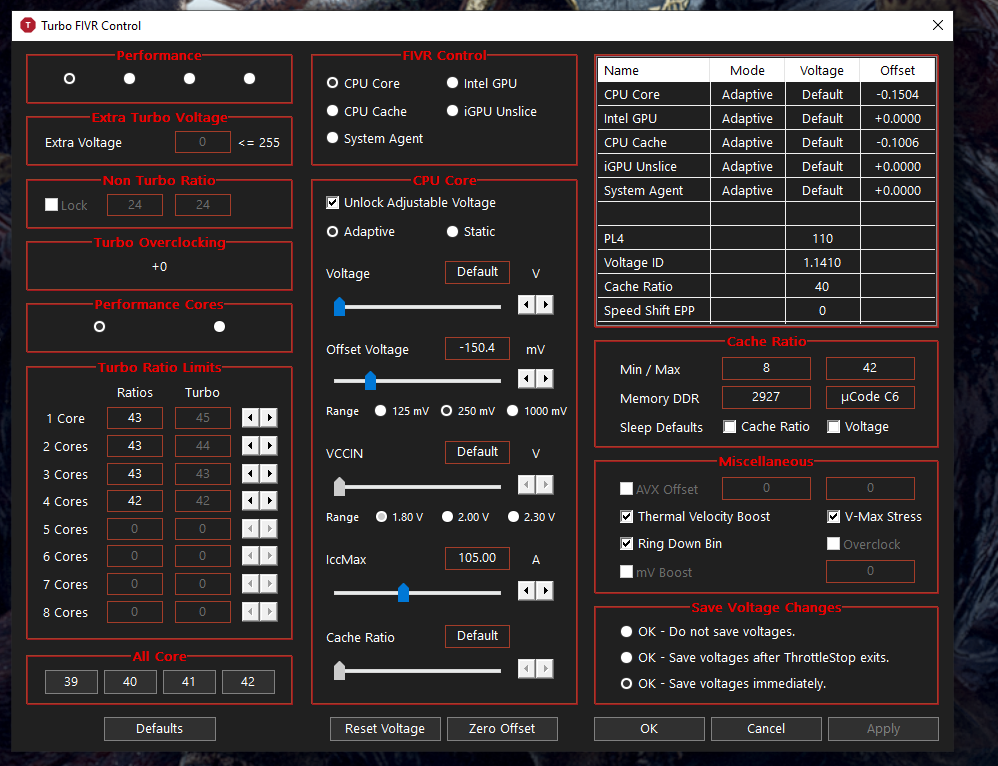Click the Voltage column header

click(822, 70)
